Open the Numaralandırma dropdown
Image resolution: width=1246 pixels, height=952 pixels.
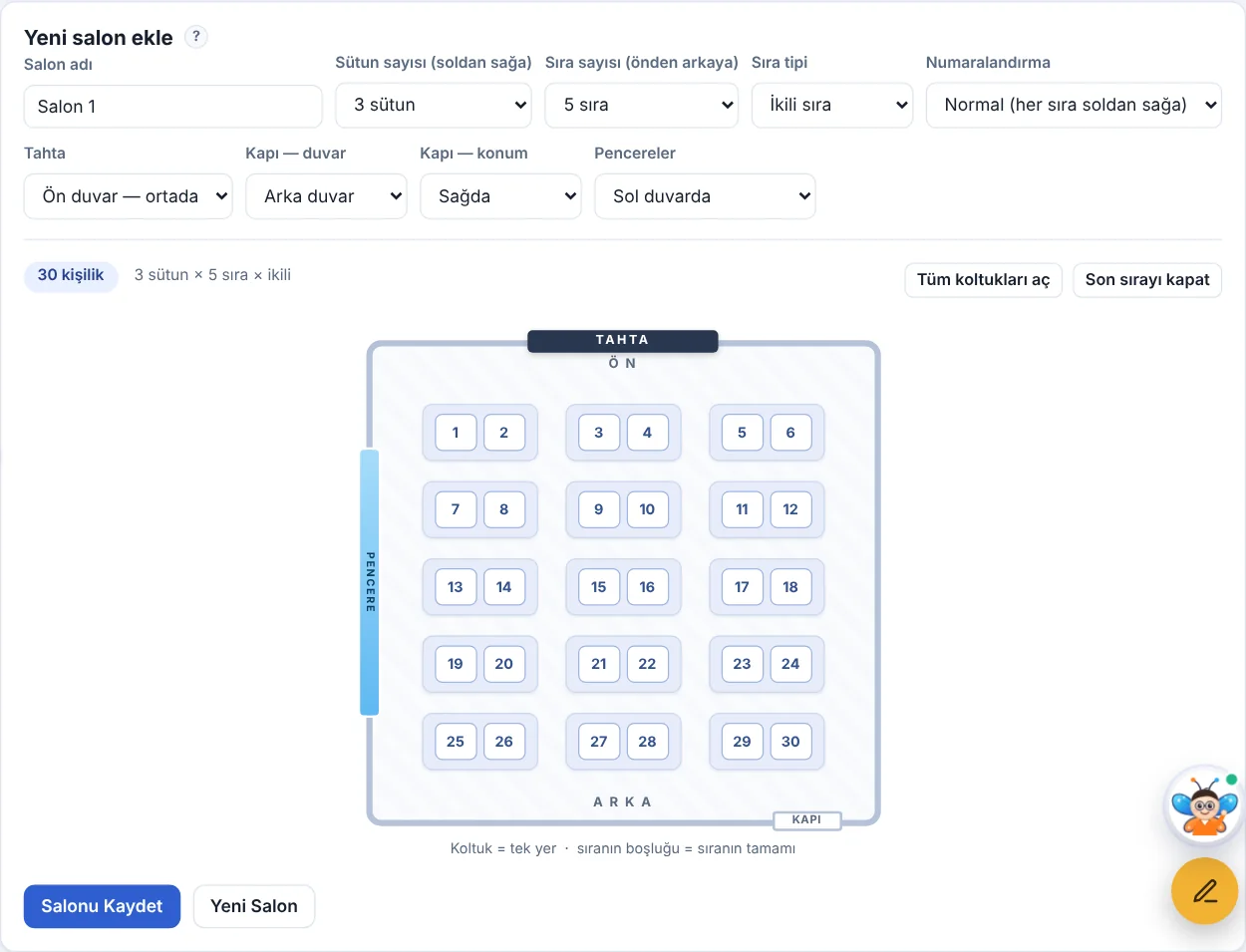pos(1074,105)
